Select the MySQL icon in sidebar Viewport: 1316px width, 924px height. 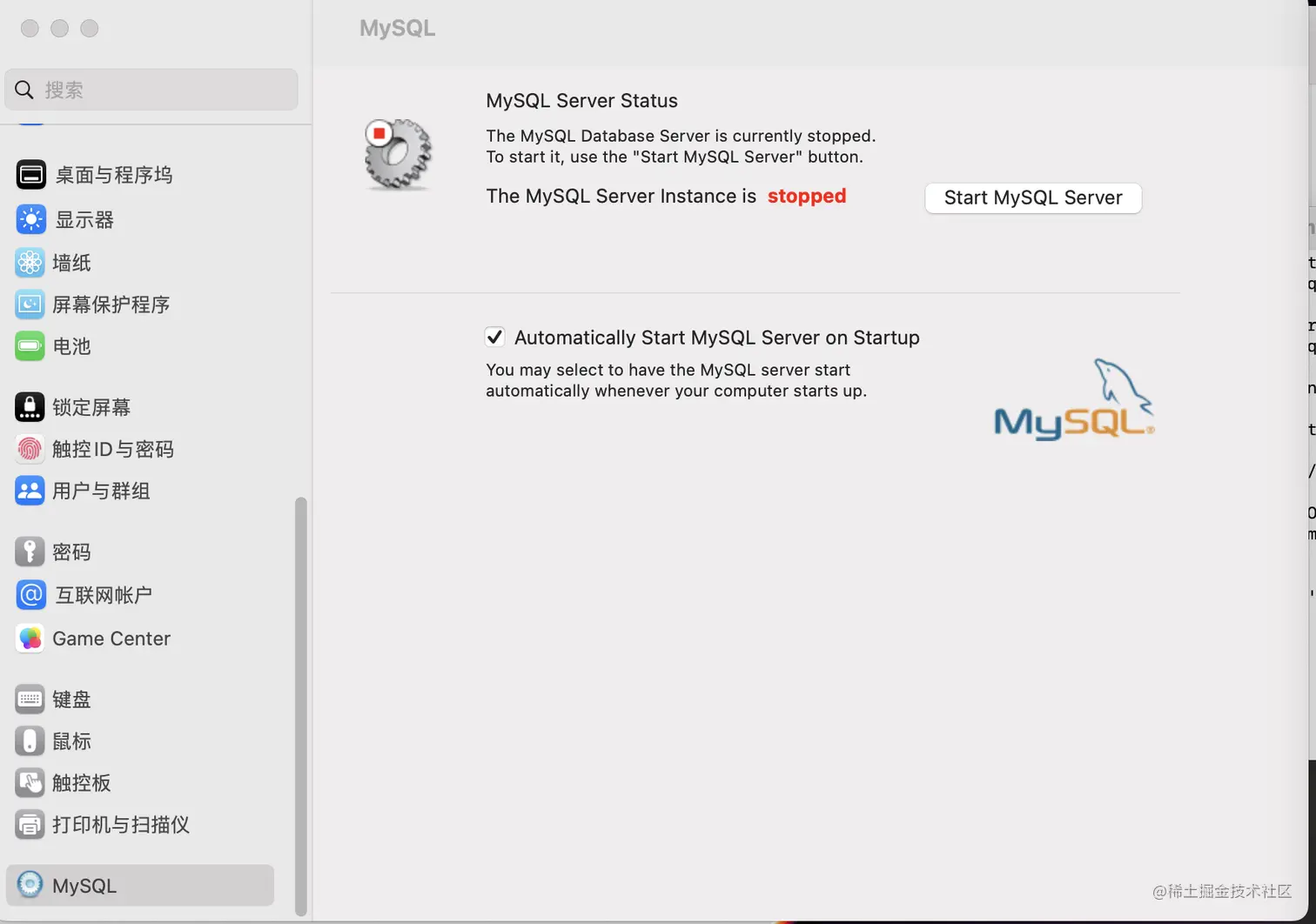30,885
